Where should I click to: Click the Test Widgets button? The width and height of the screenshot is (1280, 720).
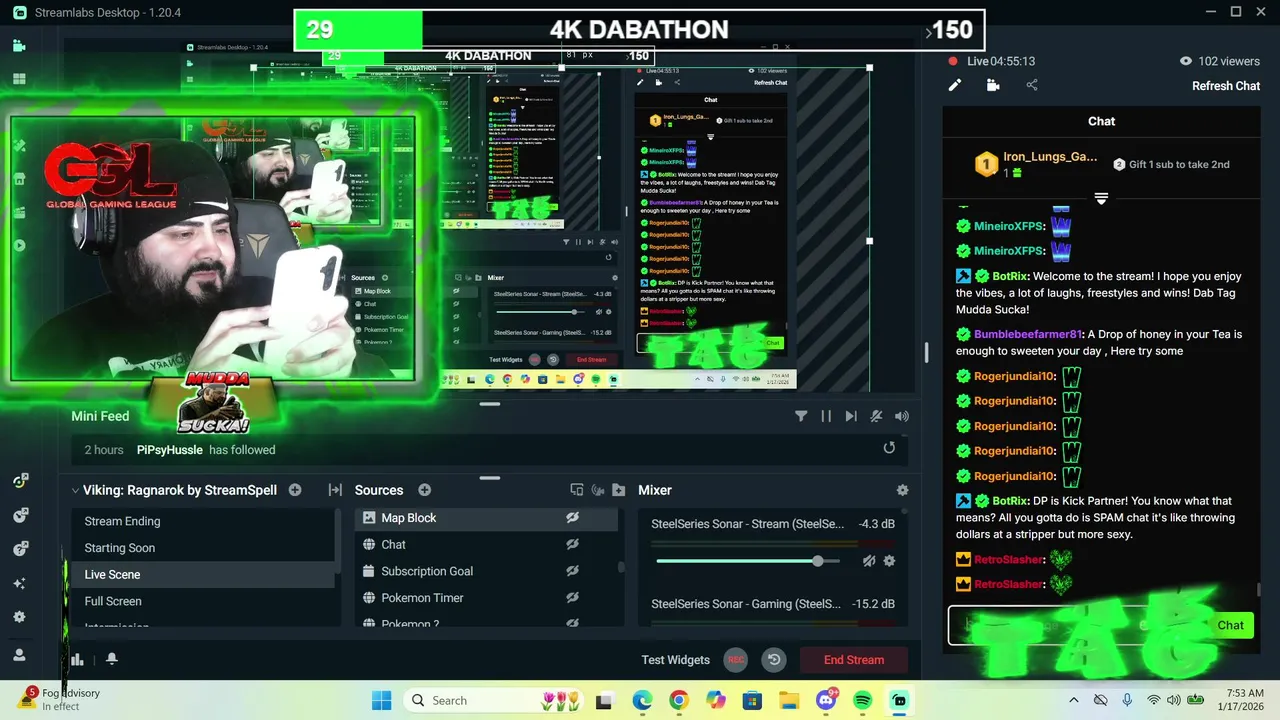676,659
